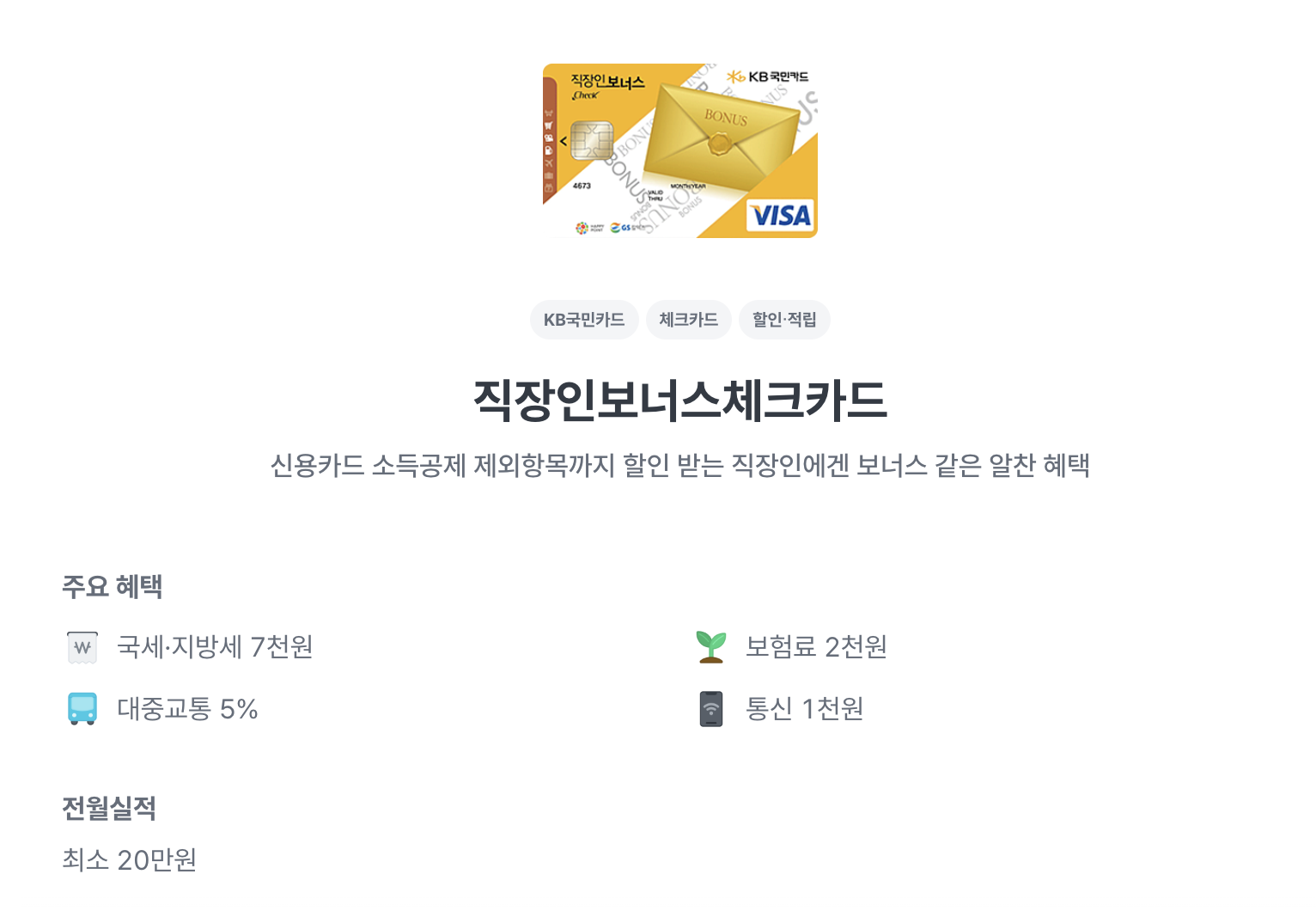Viewport: 1316px width, 911px height.
Task: Select the 통신 1천원 benefit item
Action: pyautogui.click(x=805, y=709)
